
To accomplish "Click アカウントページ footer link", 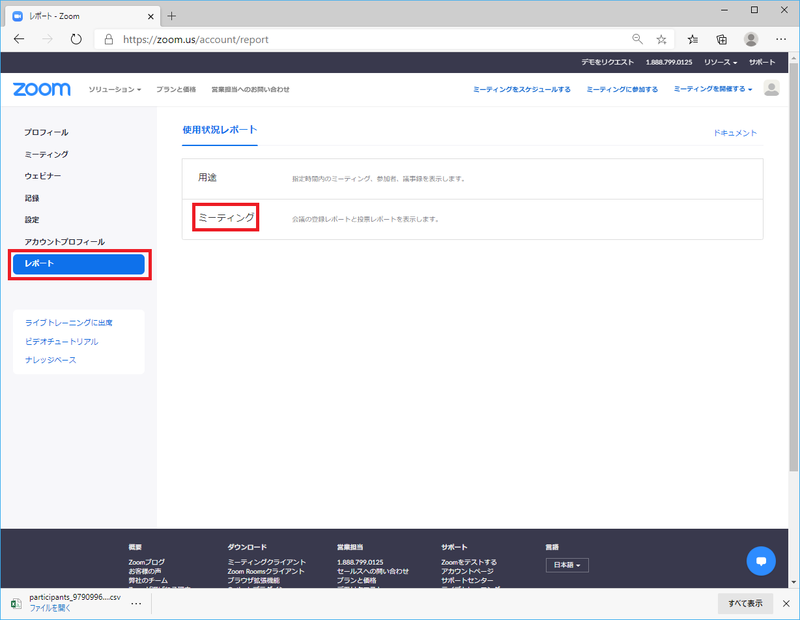I will click(x=467, y=571).
